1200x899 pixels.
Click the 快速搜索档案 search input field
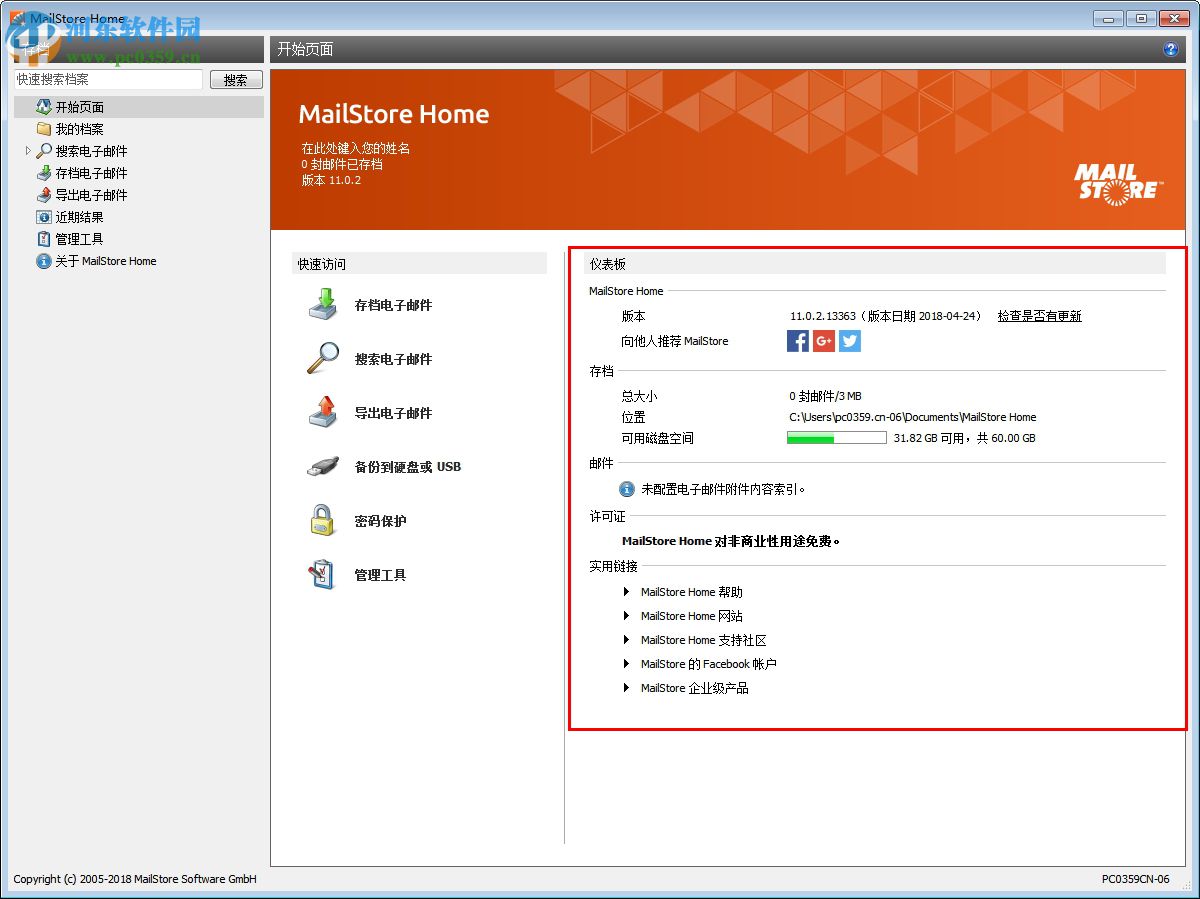[x=108, y=79]
